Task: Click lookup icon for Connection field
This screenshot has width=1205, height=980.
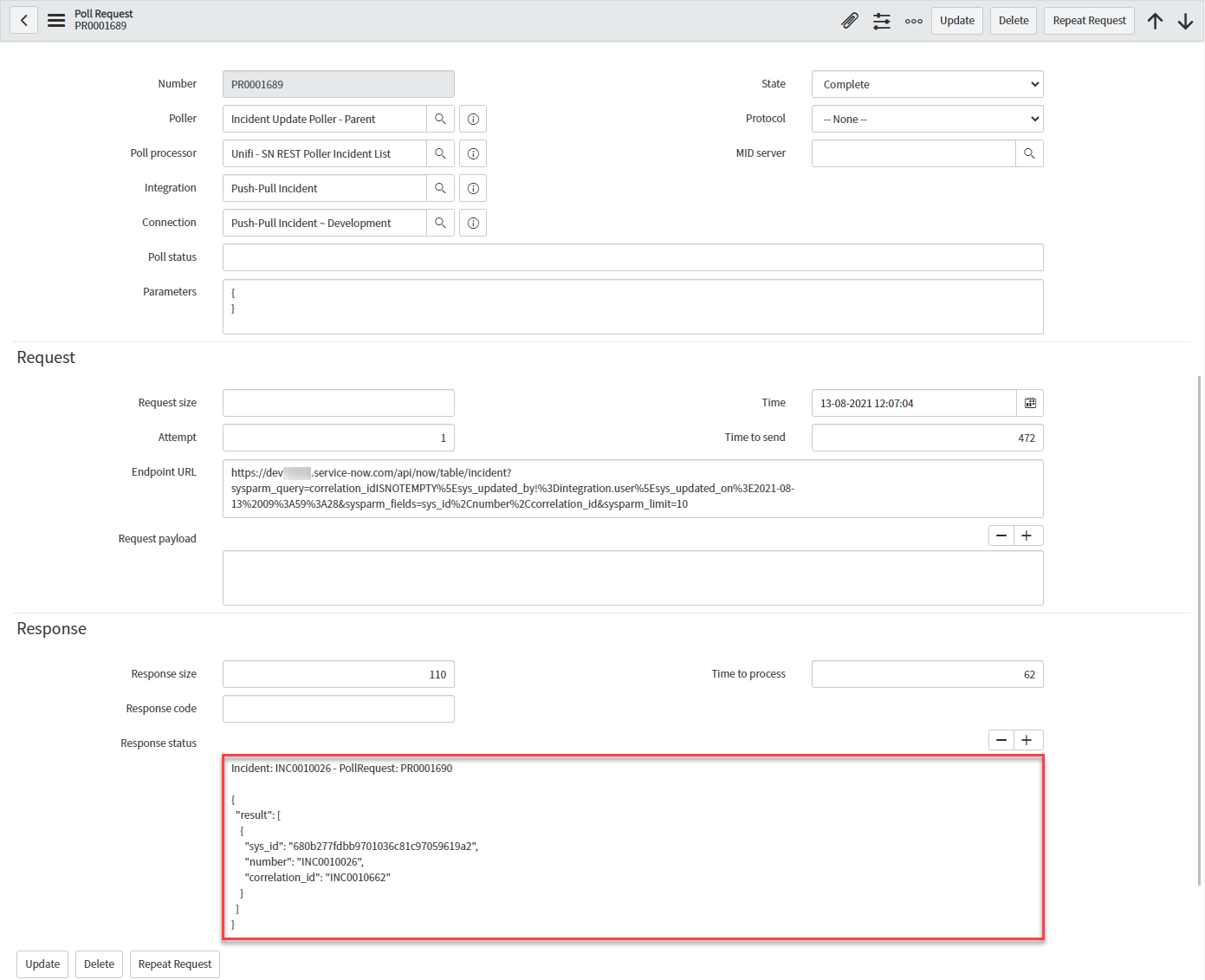Action: (440, 223)
